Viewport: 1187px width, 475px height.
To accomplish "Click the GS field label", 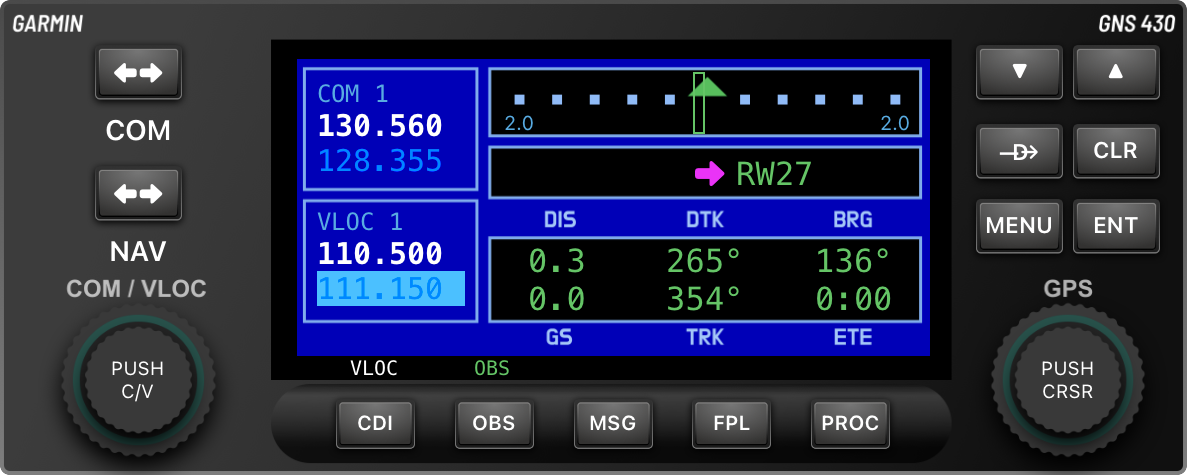I will 559,338.
